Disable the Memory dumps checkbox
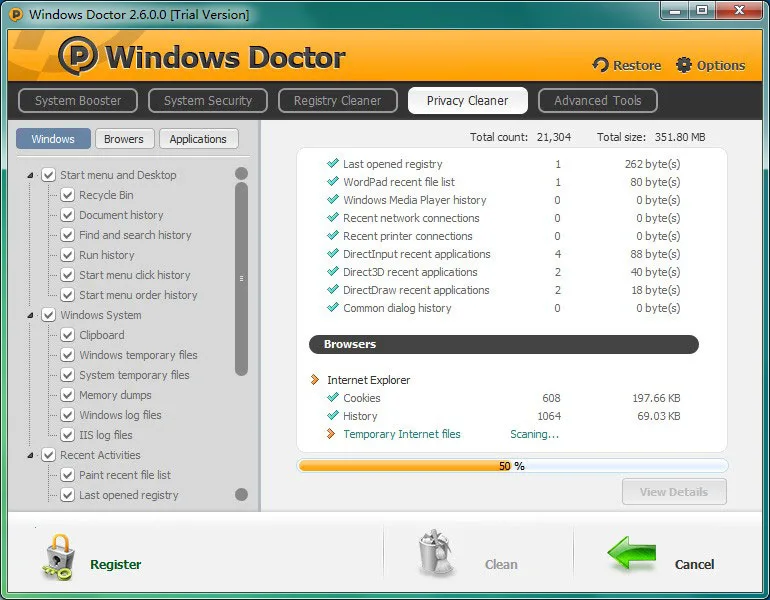 pyautogui.click(x=67, y=395)
